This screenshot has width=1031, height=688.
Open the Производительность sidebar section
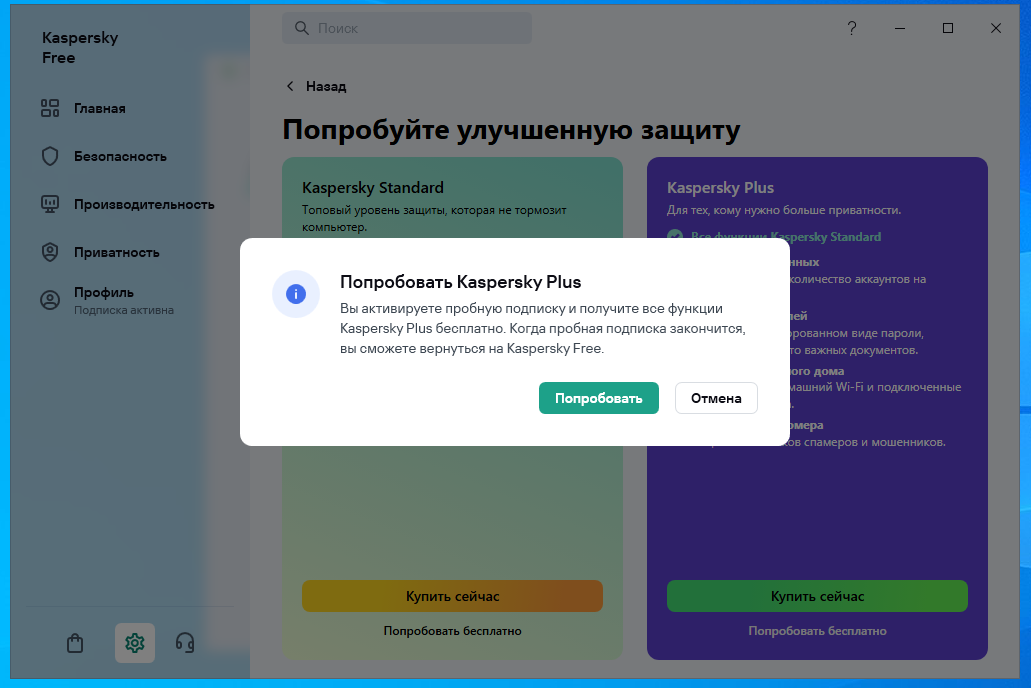144,205
